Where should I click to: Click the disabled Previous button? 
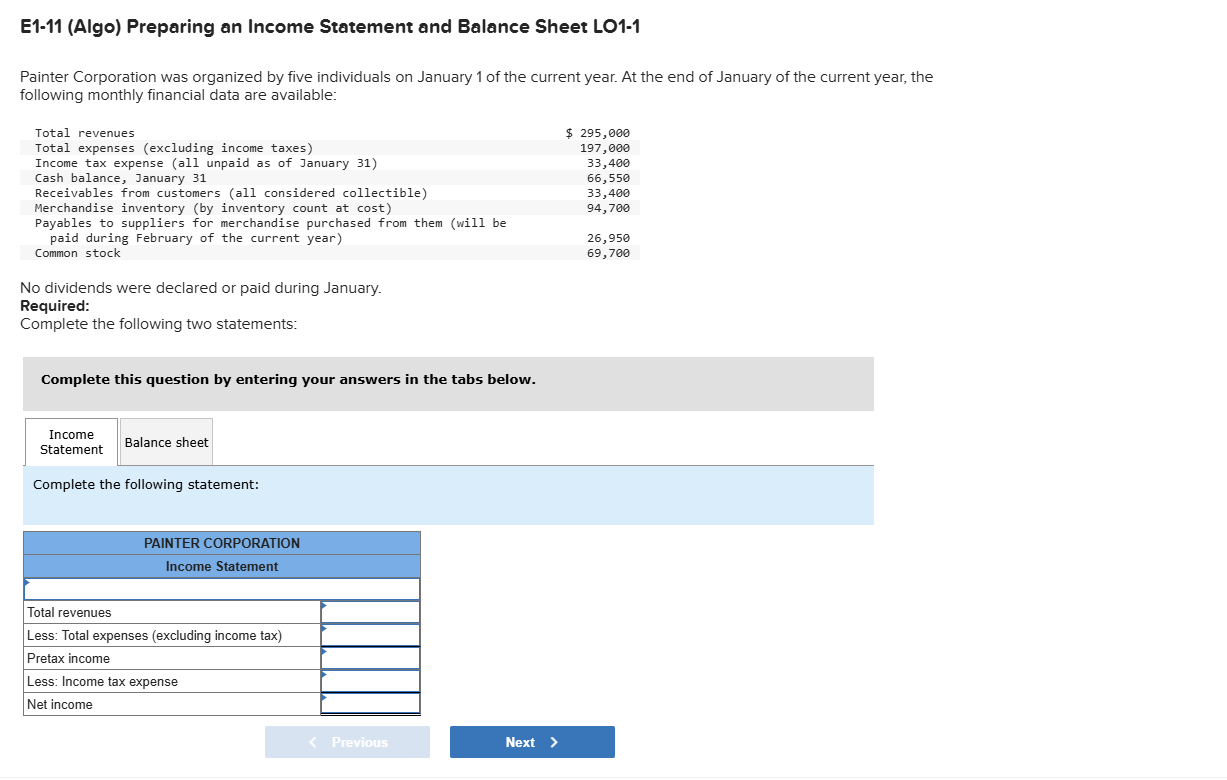(347, 741)
